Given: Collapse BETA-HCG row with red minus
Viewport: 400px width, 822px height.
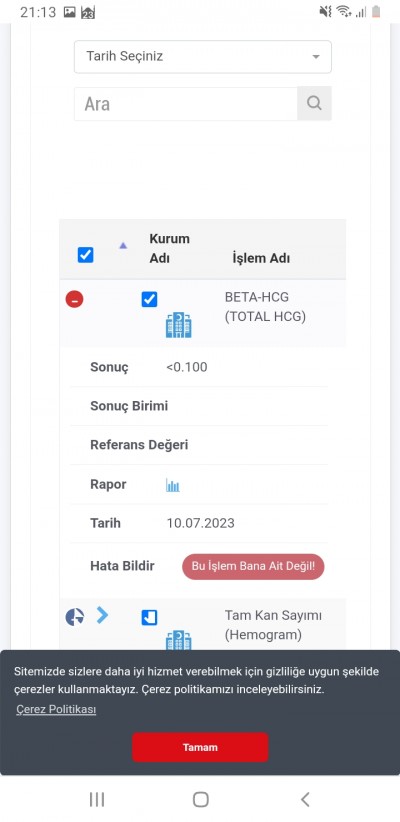Looking at the screenshot, I should 74,299.
